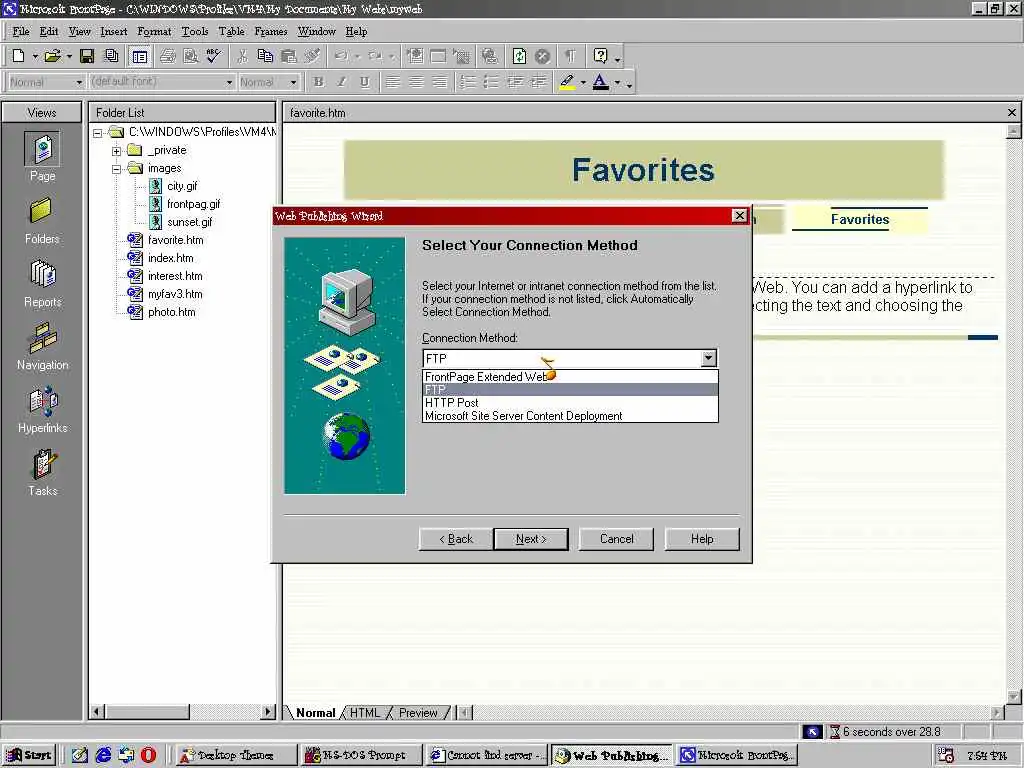This screenshot has height=768, width=1024.
Task: Click the Publish Web toolbar icon
Action: click(x=112, y=56)
